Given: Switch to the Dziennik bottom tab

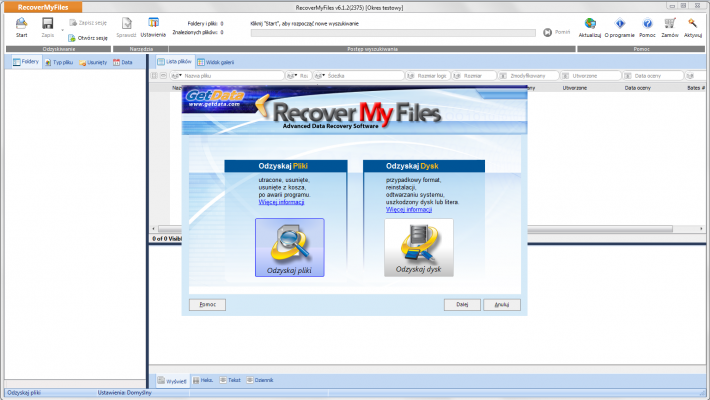Looking at the screenshot, I should point(260,381).
